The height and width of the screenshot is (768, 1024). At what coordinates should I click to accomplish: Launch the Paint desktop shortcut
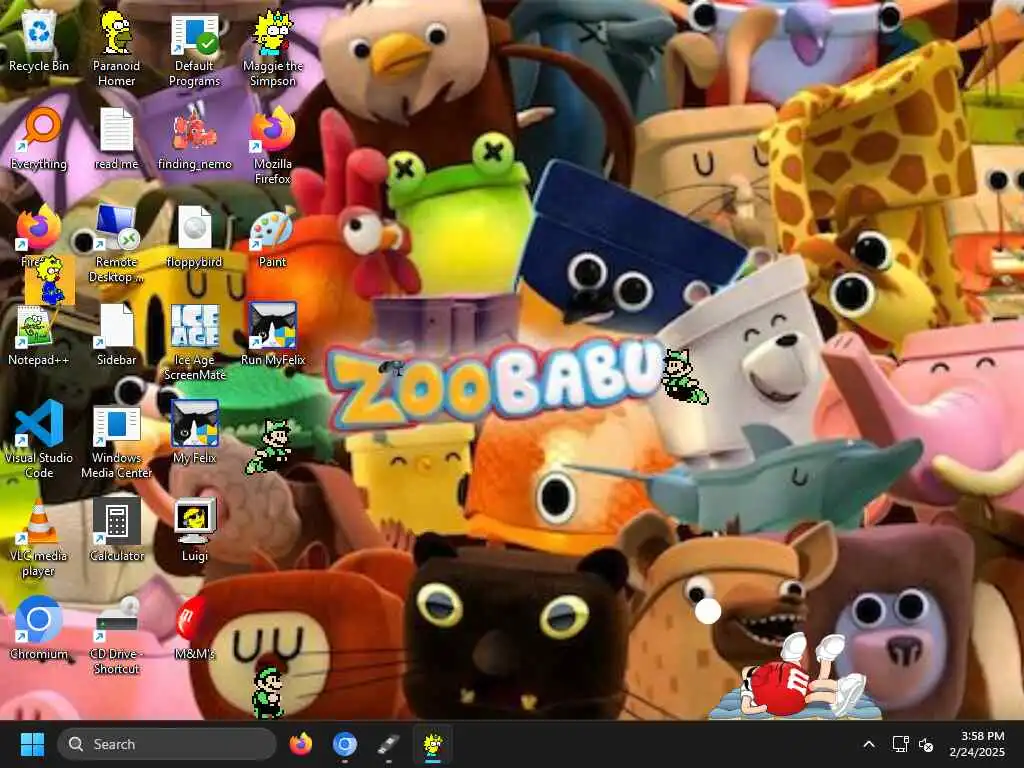click(272, 236)
